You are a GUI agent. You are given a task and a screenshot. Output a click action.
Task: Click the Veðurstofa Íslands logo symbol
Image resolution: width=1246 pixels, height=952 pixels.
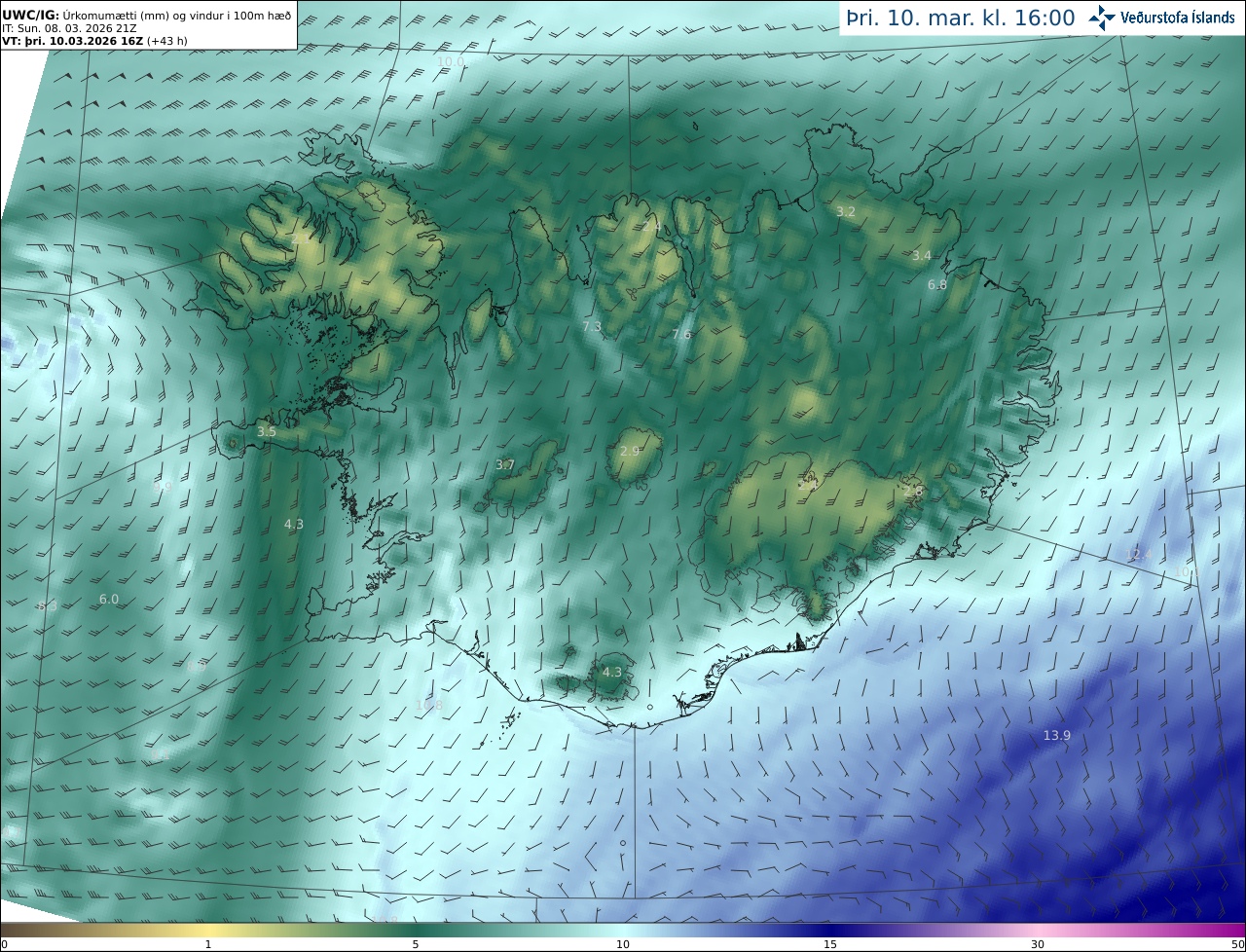coord(1102,18)
